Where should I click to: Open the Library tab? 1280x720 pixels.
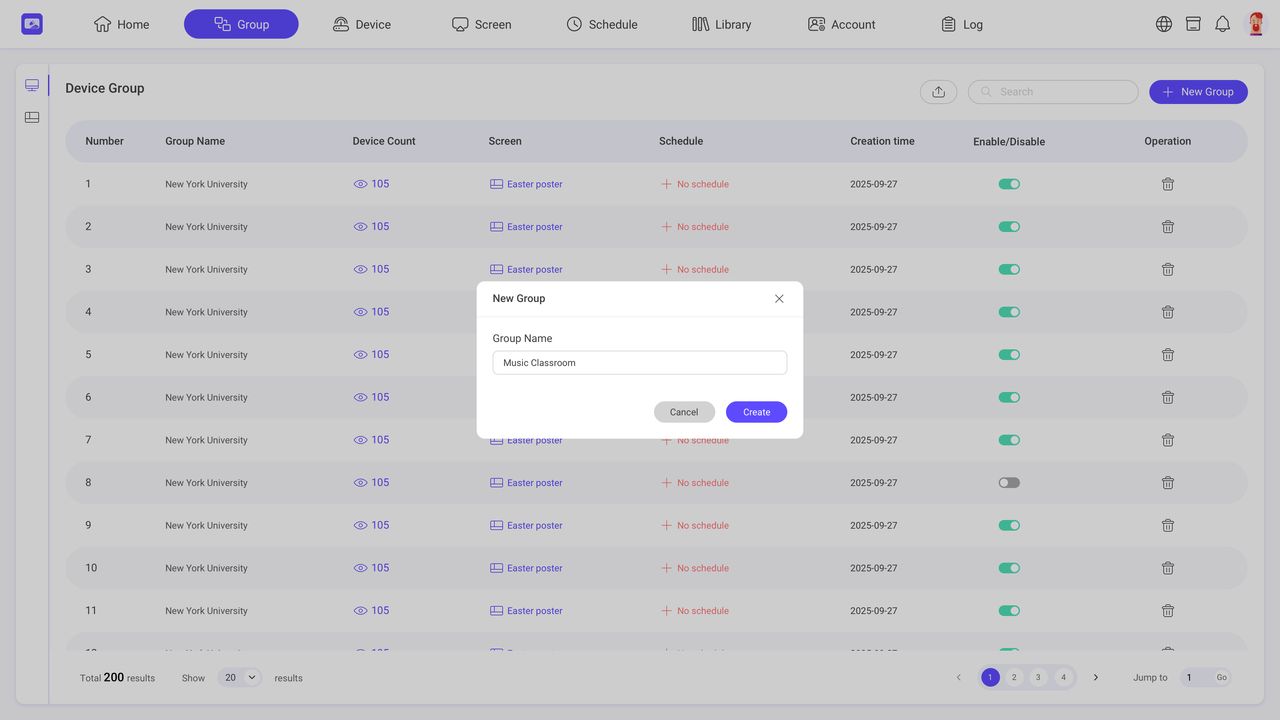pyautogui.click(x=721, y=24)
